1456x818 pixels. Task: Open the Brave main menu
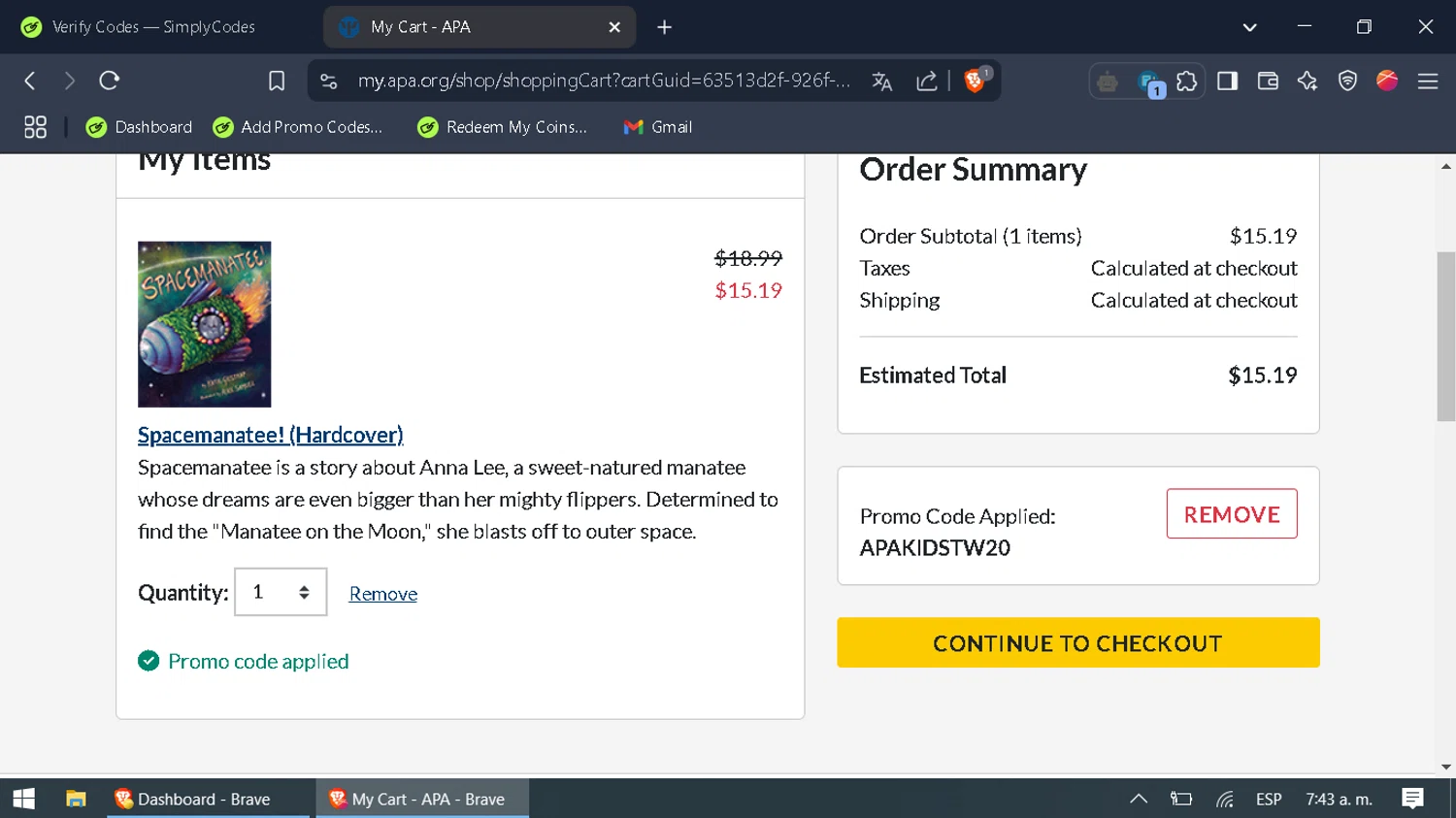tap(1428, 82)
